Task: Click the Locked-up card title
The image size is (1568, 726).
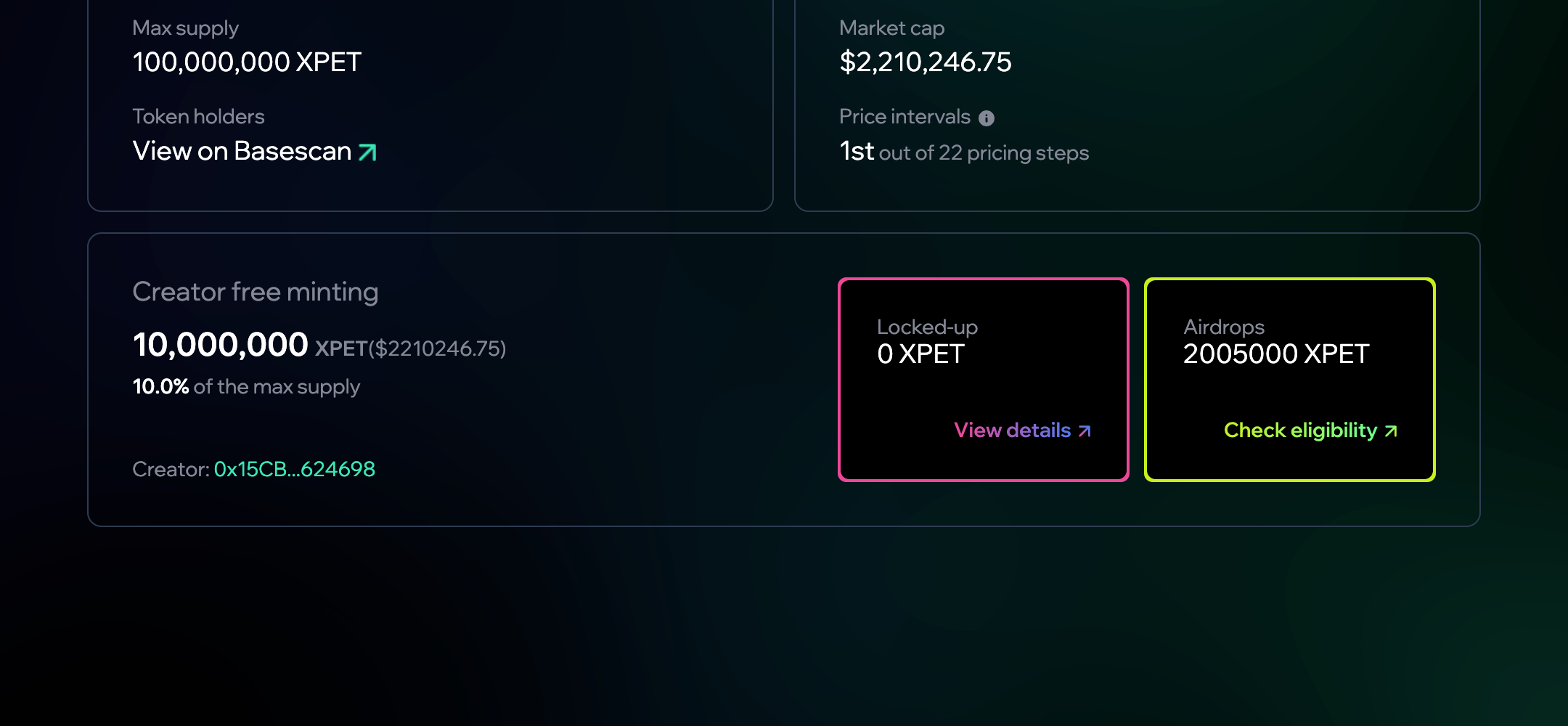Action: pos(927,327)
